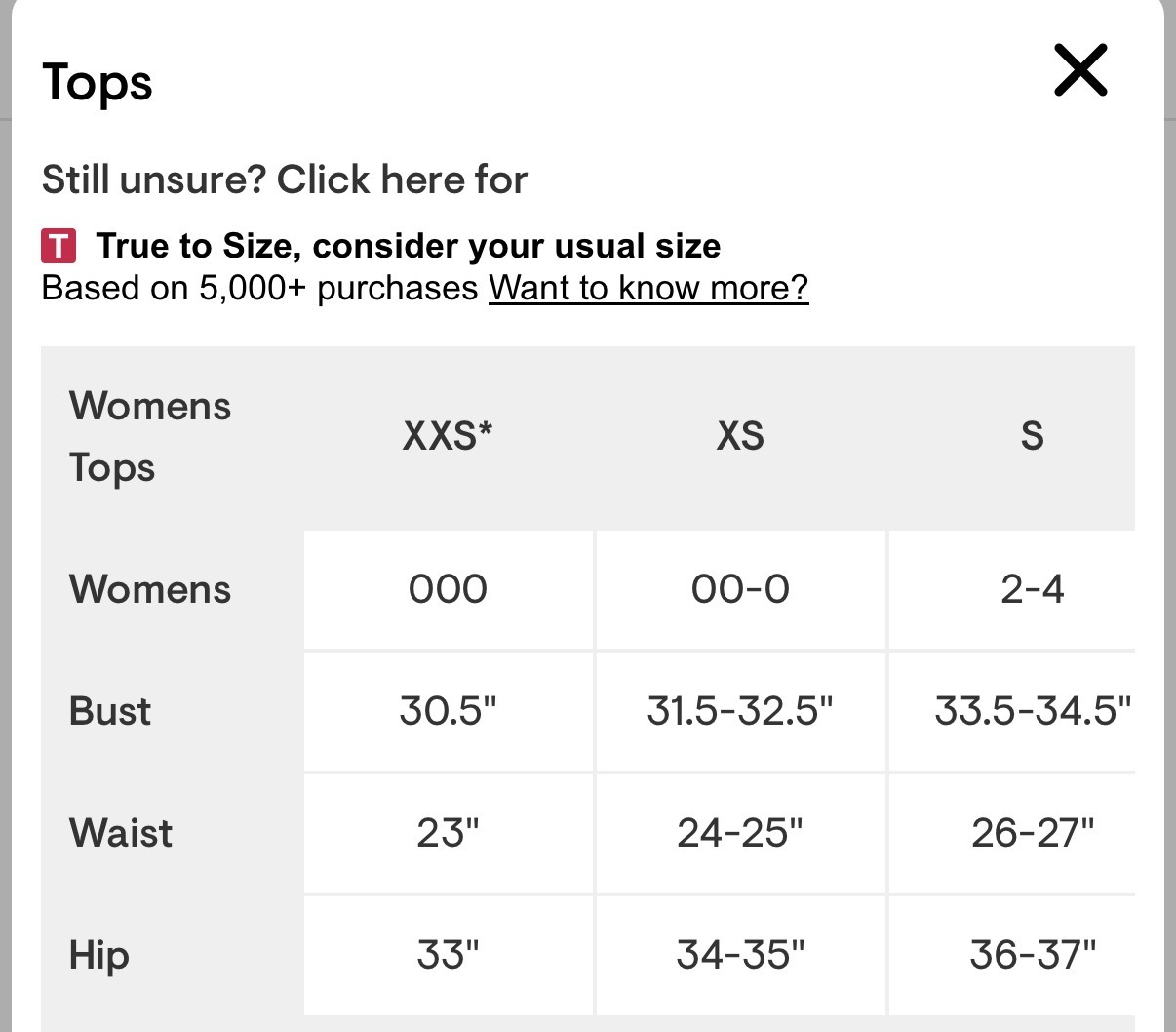Click the Bust row label

coord(110,711)
